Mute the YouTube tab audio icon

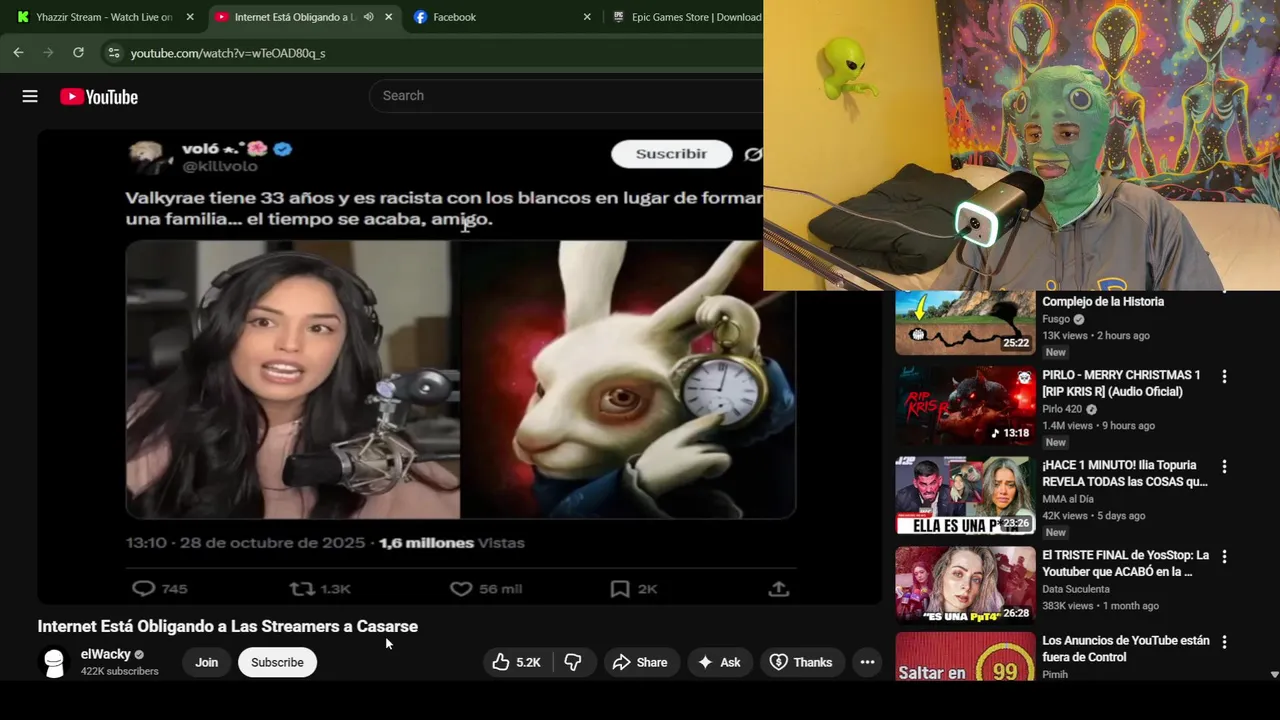click(368, 17)
